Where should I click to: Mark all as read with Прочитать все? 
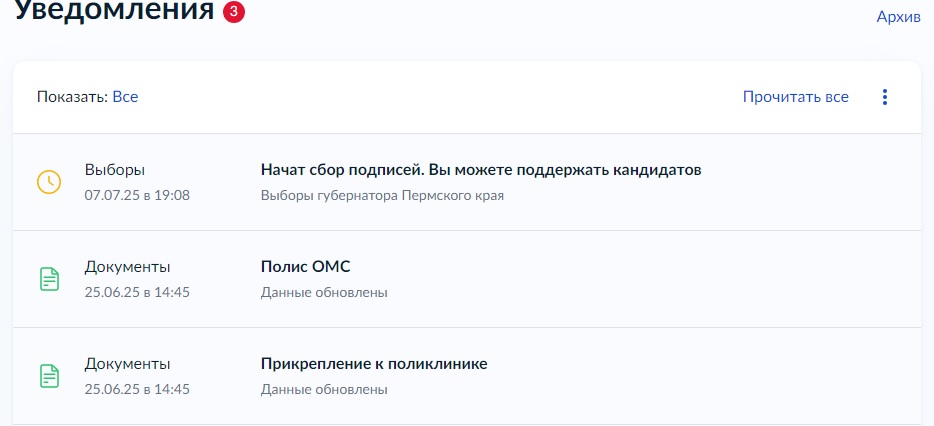click(x=795, y=97)
